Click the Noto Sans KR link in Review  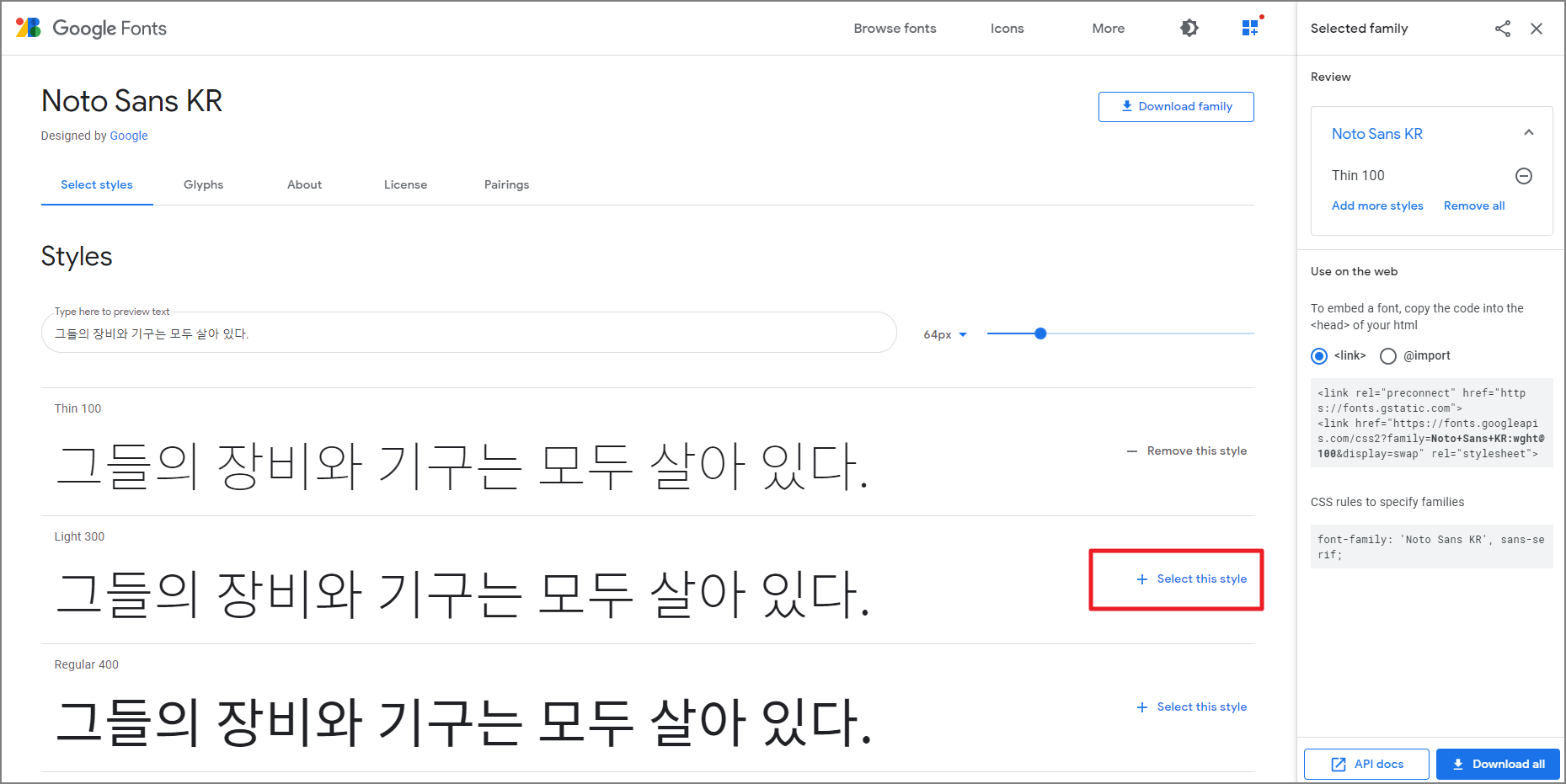click(x=1377, y=134)
